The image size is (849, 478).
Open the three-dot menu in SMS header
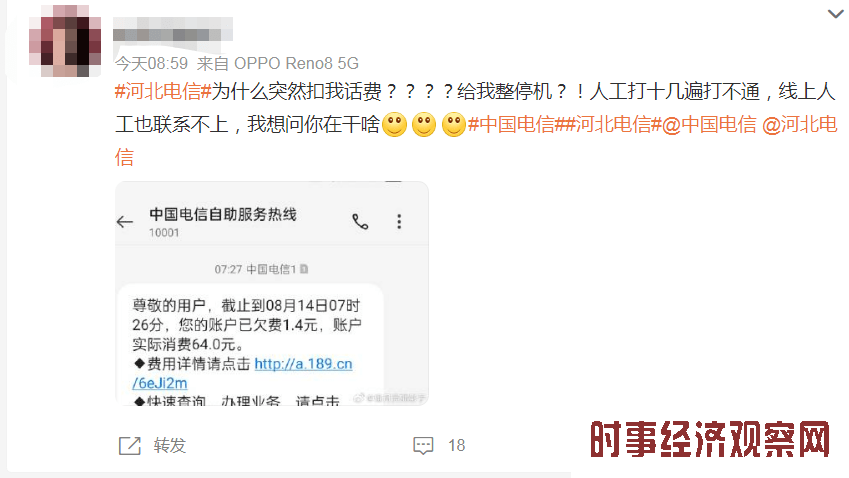pos(399,221)
